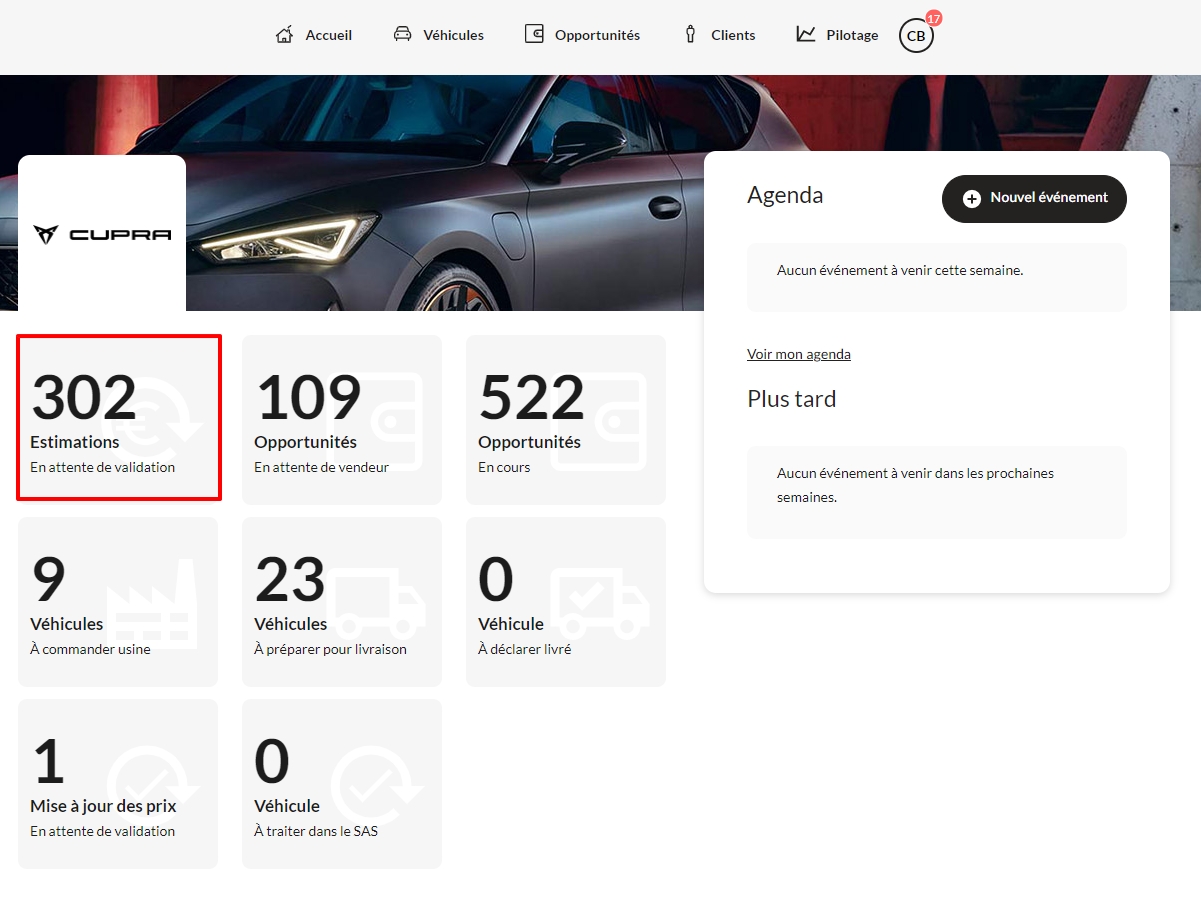The image size is (1201, 904).
Task: Click the house icon next to Accueil
Action: coord(285,35)
